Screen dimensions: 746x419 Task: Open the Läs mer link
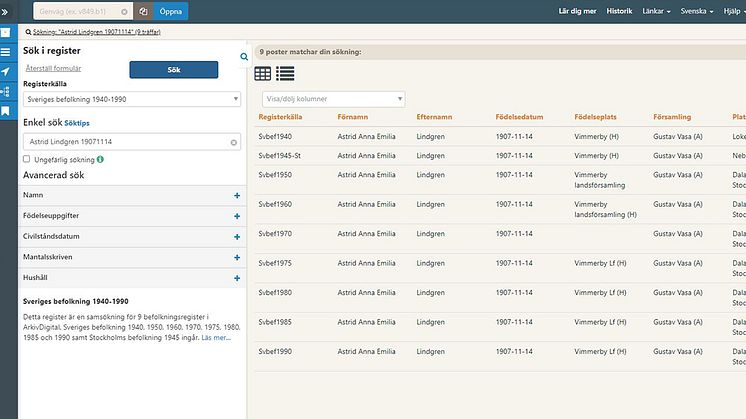pyautogui.click(x=216, y=338)
